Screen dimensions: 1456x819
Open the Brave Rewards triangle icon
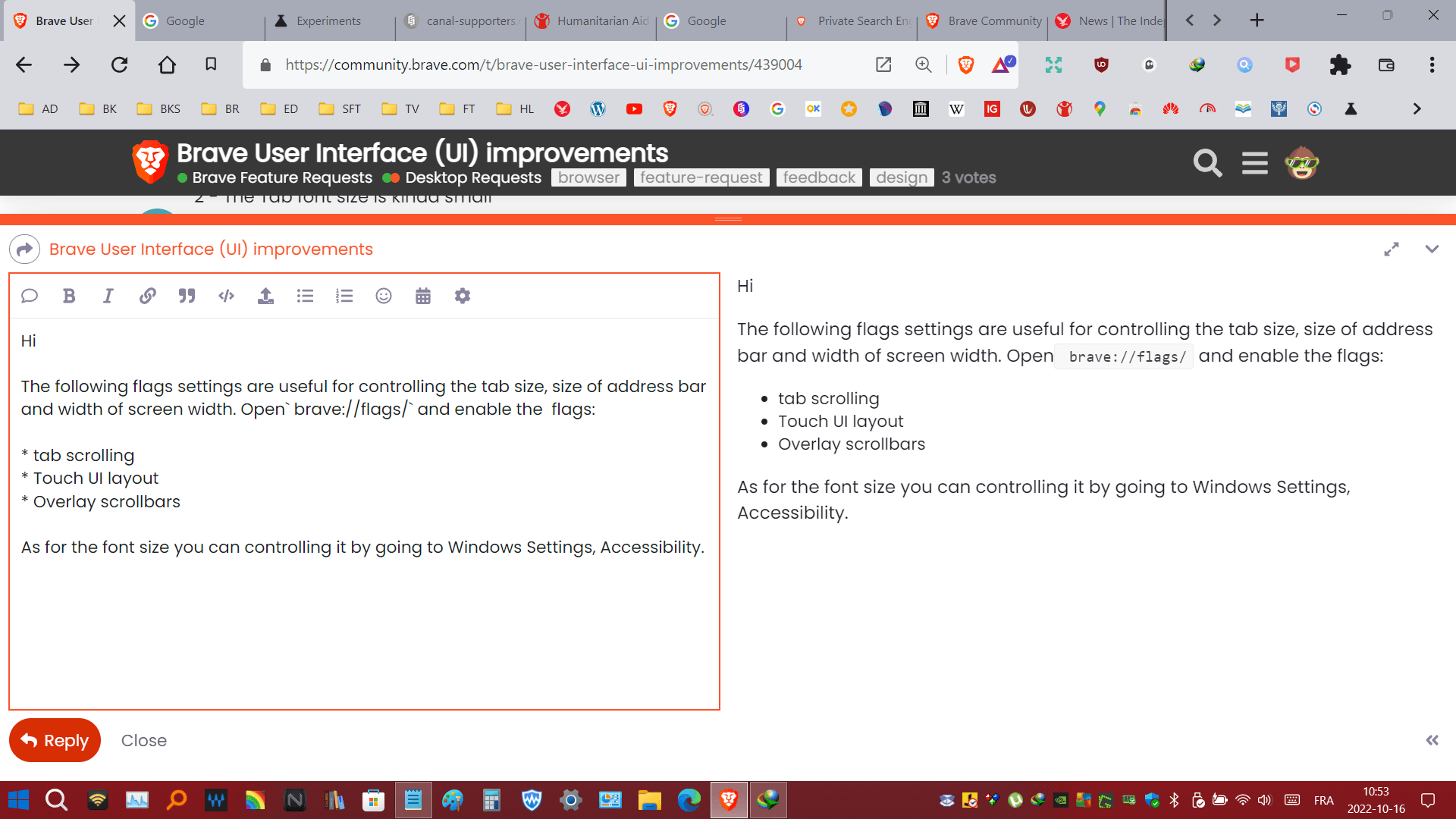point(1003,64)
